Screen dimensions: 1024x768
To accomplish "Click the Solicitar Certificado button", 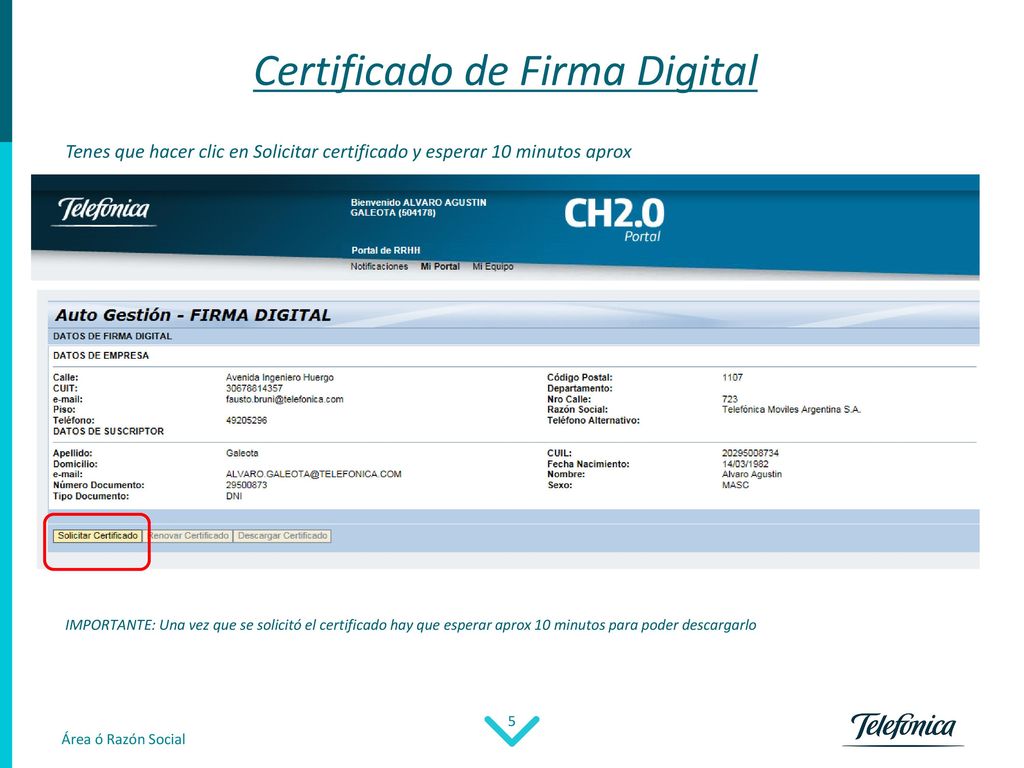I will click(x=97, y=536).
